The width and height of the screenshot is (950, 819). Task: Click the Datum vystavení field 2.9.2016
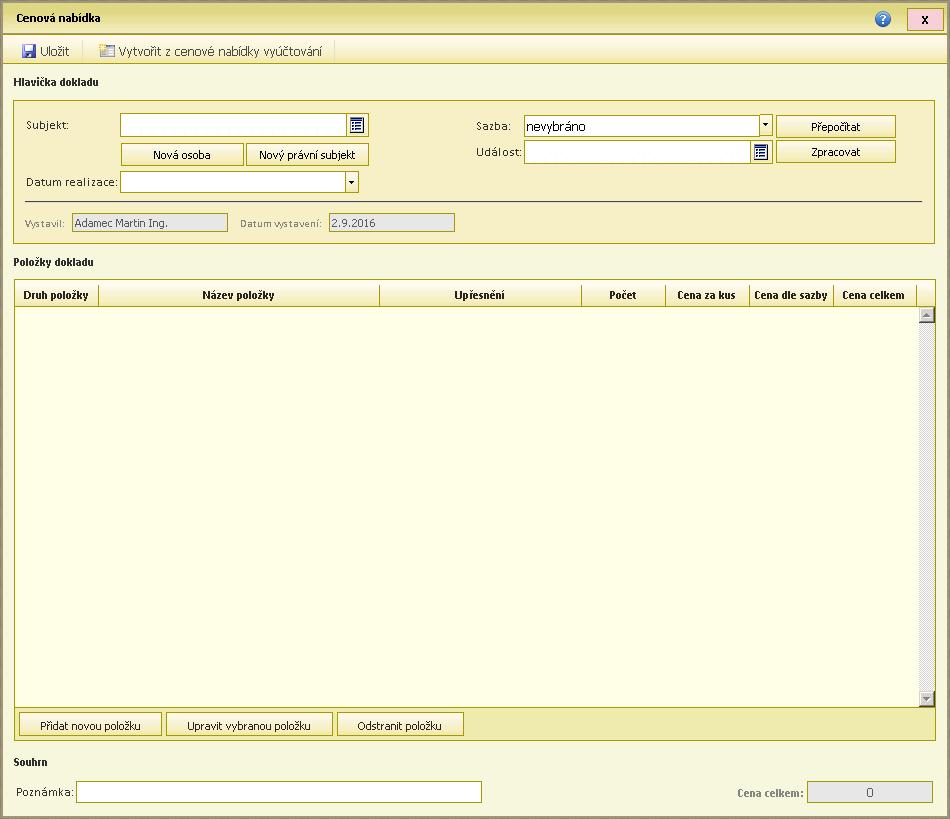391,223
